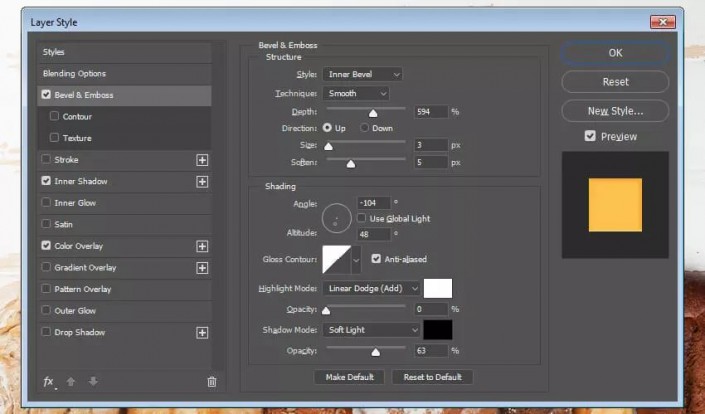Toggle the Preview checkbox
This screenshot has width=705, height=414.
[x=590, y=136]
